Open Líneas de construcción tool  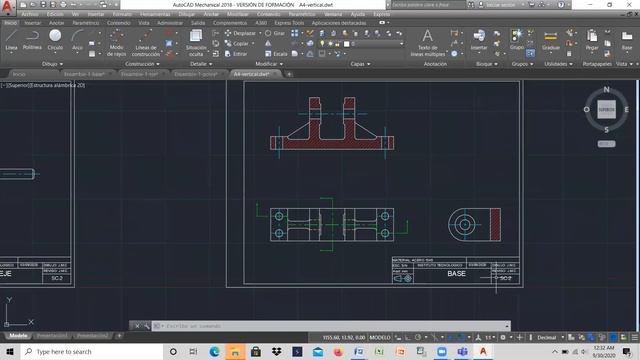(146, 43)
